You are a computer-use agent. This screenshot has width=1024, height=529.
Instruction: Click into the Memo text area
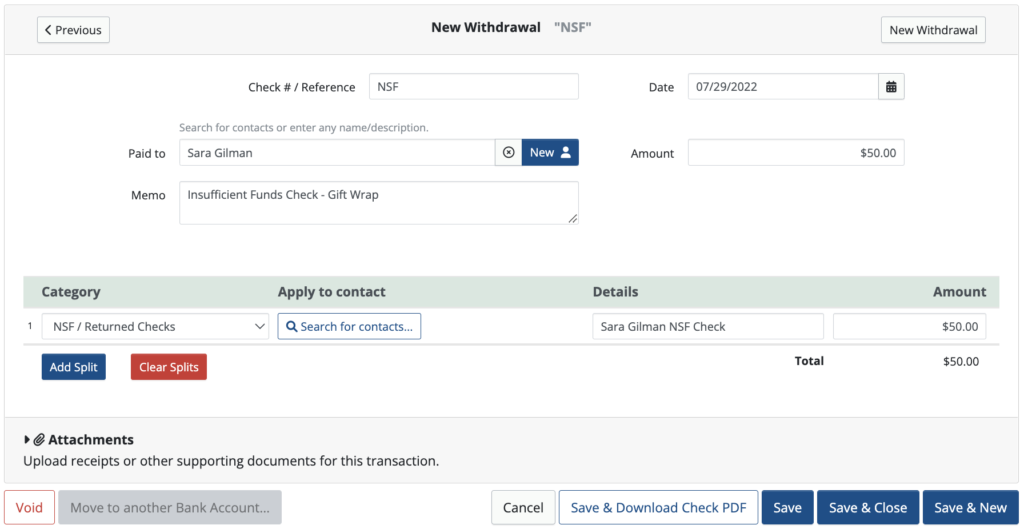click(378, 203)
